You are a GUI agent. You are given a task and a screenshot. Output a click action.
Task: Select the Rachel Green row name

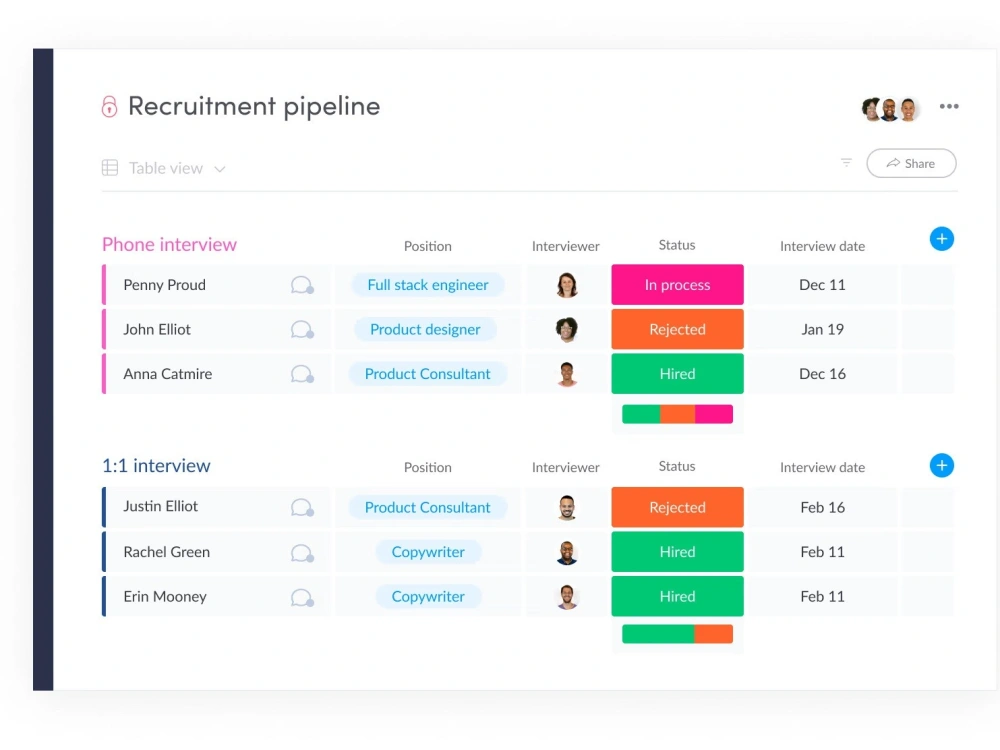coord(166,552)
